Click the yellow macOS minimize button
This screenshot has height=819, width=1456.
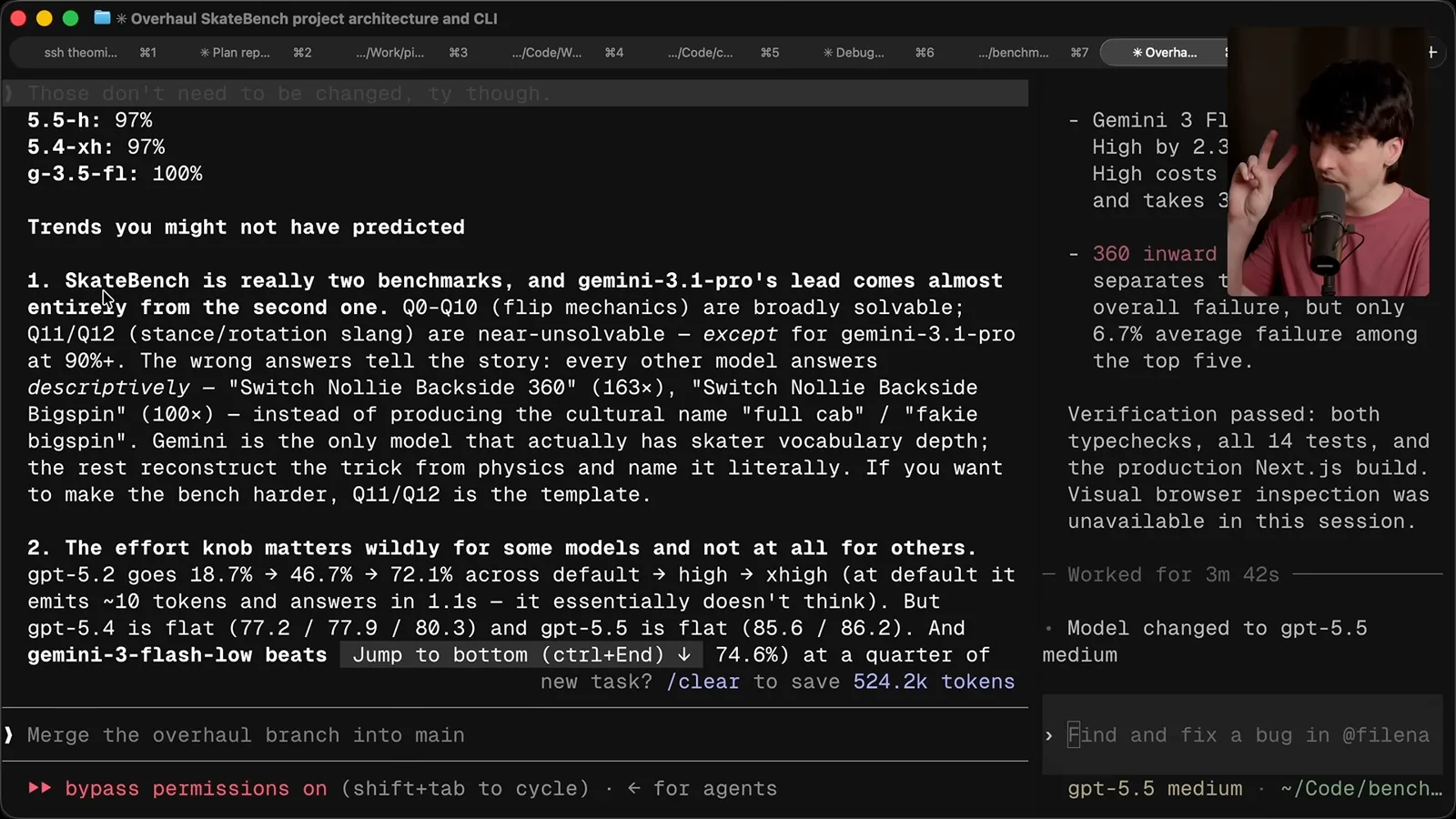click(x=44, y=18)
